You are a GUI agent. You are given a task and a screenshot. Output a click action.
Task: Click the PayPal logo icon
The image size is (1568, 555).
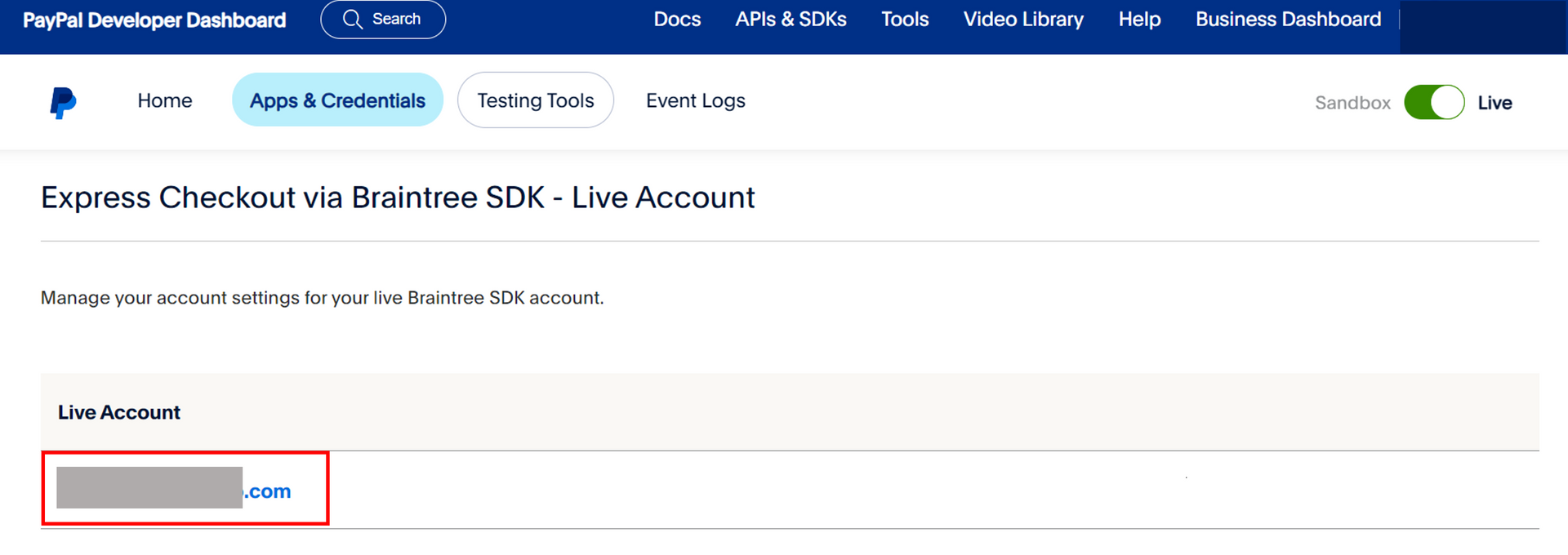pyautogui.click(x=63, y=103)
